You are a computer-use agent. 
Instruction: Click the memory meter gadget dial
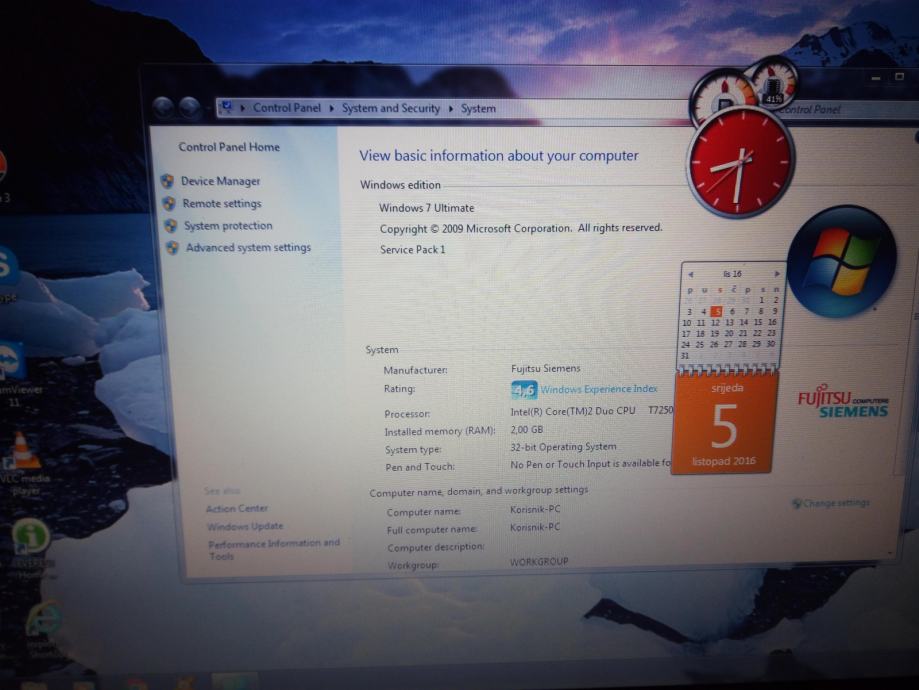click(x=774, y=83)
